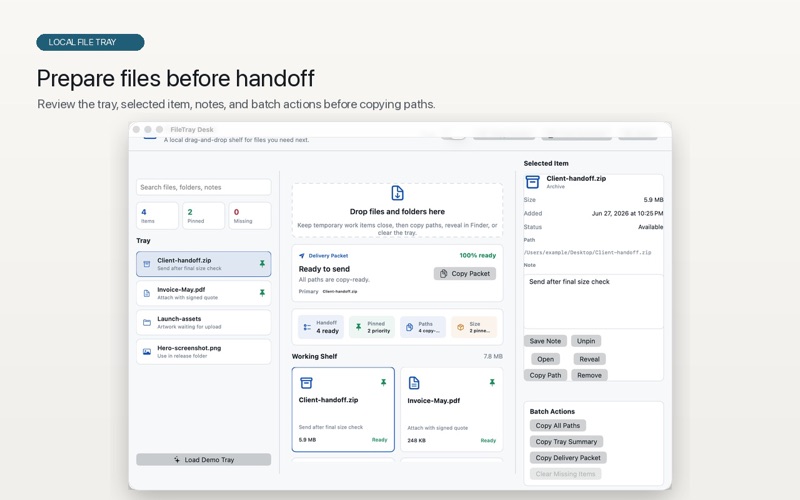Click the 0 Missing stat card

tap(249, 216)
